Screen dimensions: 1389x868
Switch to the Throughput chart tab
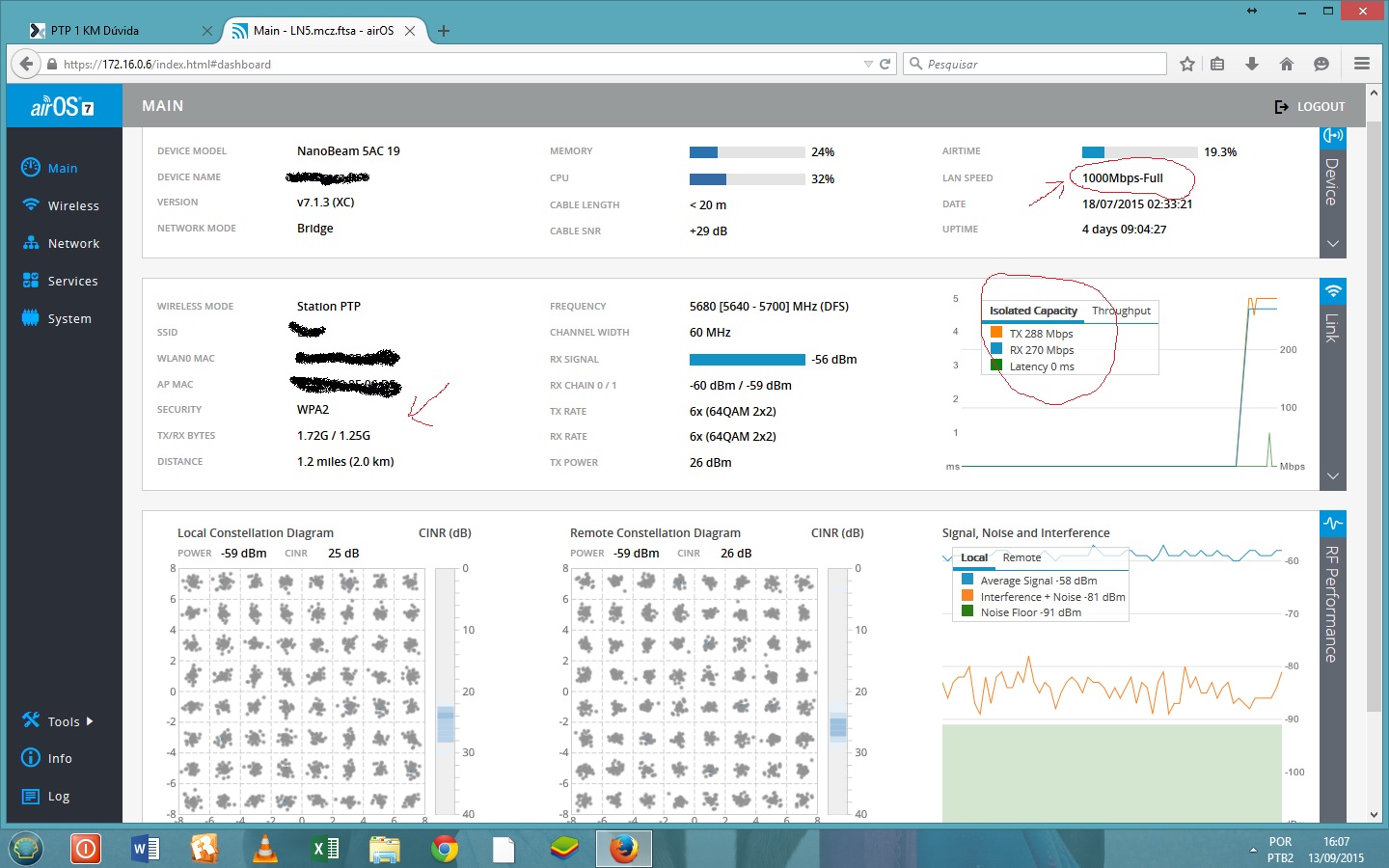1121,311
